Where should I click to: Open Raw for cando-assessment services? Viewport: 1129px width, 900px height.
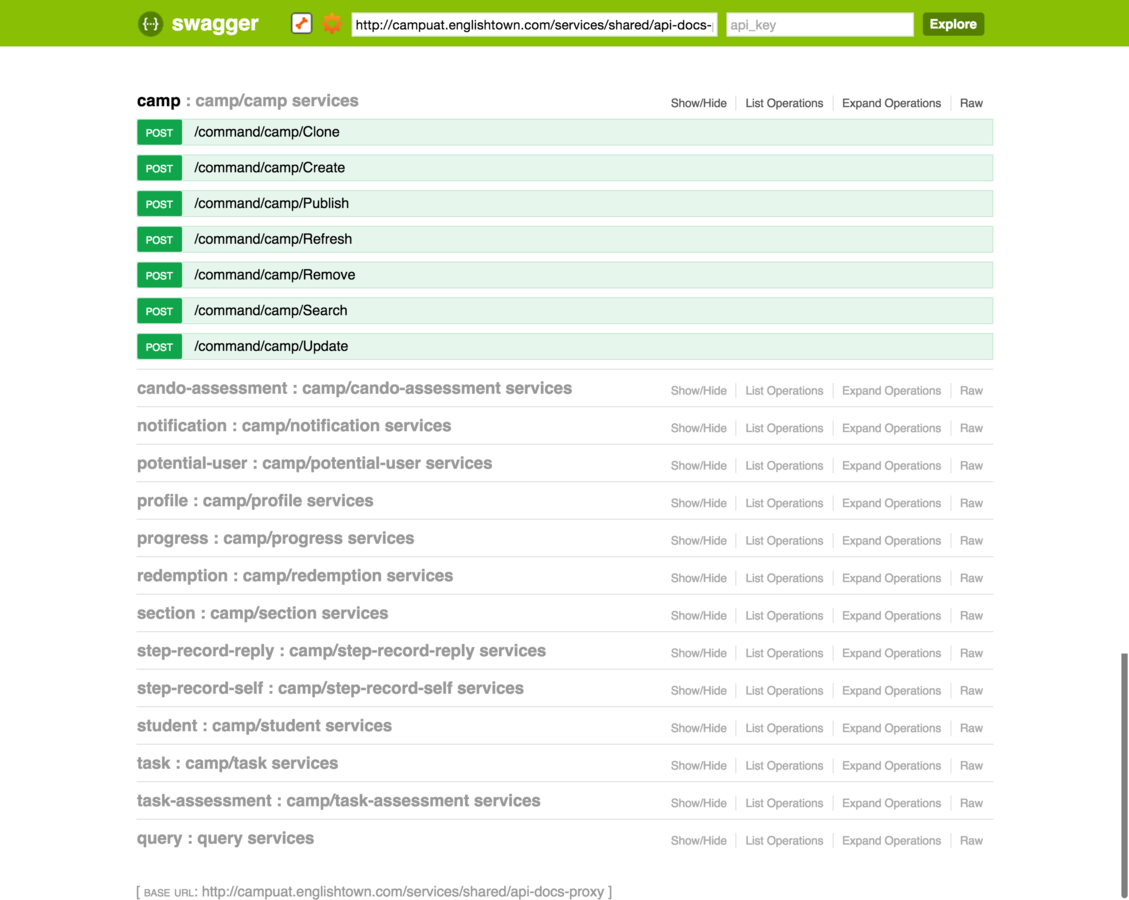[x=971, y=390]
